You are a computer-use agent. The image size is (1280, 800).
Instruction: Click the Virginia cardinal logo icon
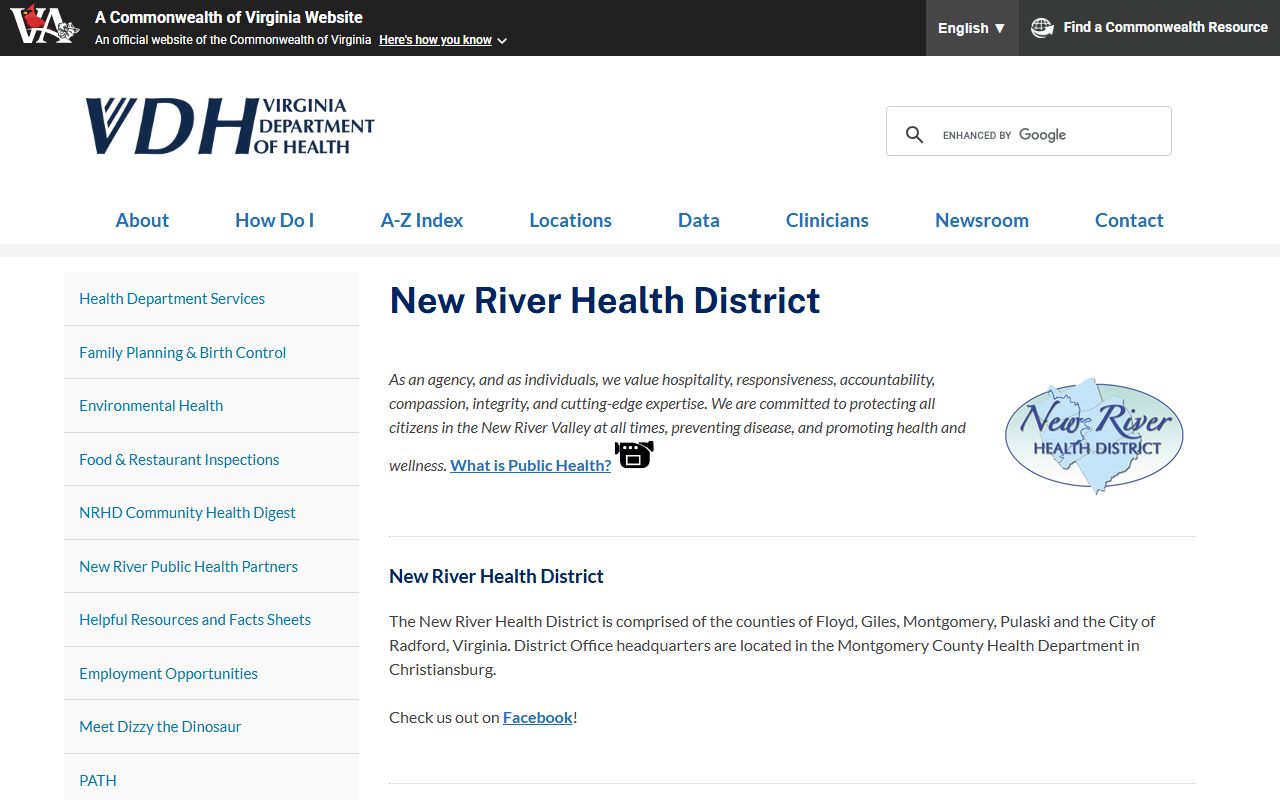44,25
